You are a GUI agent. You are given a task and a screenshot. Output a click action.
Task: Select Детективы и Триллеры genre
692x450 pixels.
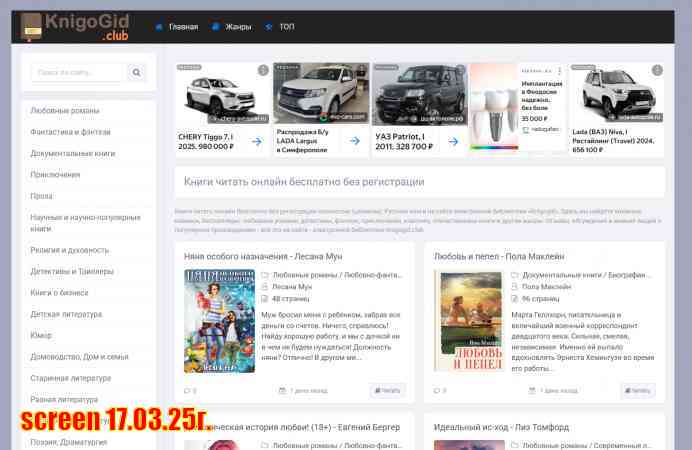[72, 271]
